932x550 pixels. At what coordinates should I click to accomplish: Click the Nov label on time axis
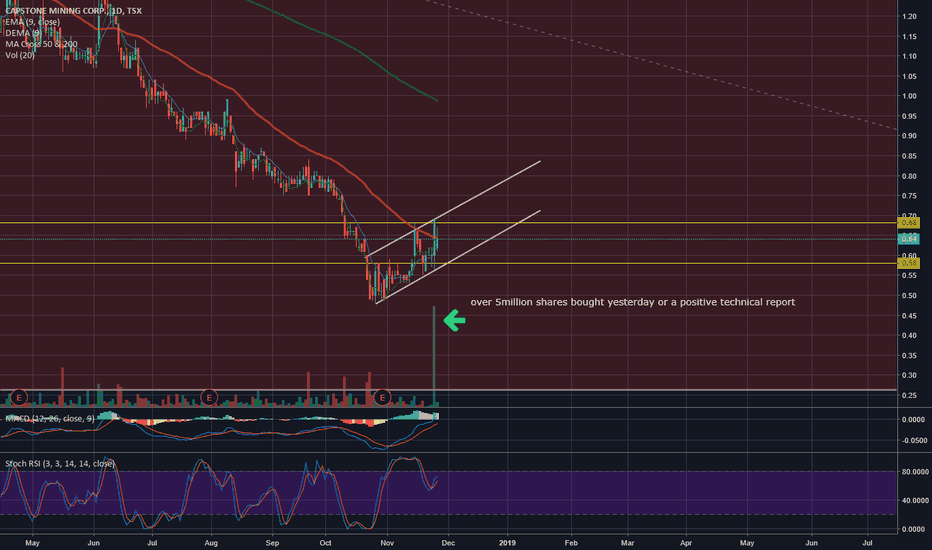[387, 542]
